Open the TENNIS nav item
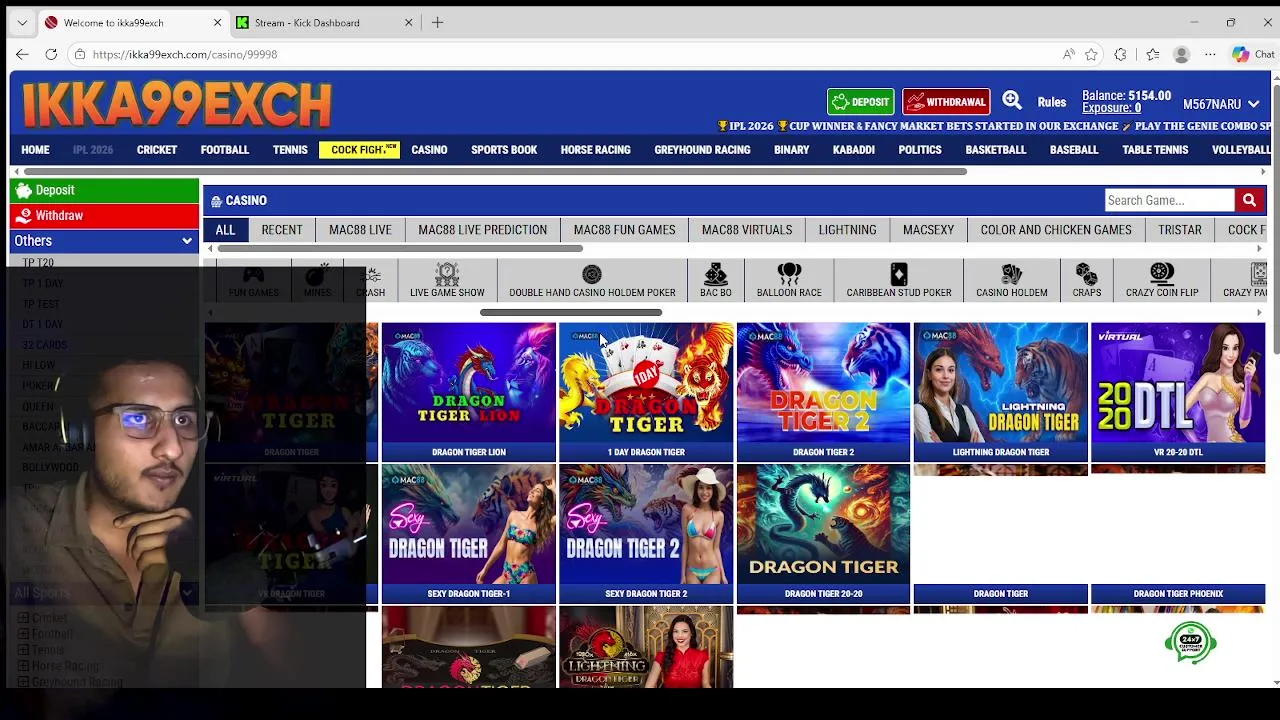 (x=290, y=150)
